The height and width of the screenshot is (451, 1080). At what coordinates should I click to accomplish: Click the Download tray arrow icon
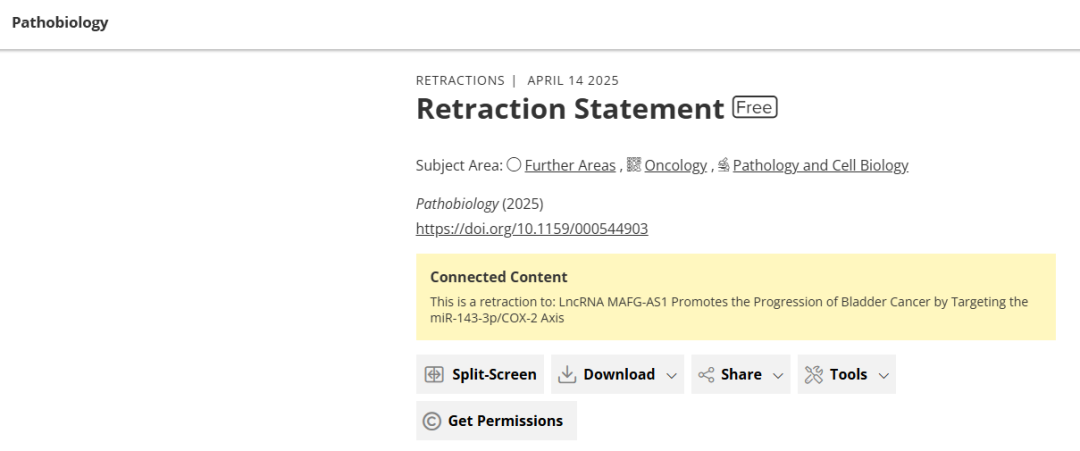[x=567, y=375]
